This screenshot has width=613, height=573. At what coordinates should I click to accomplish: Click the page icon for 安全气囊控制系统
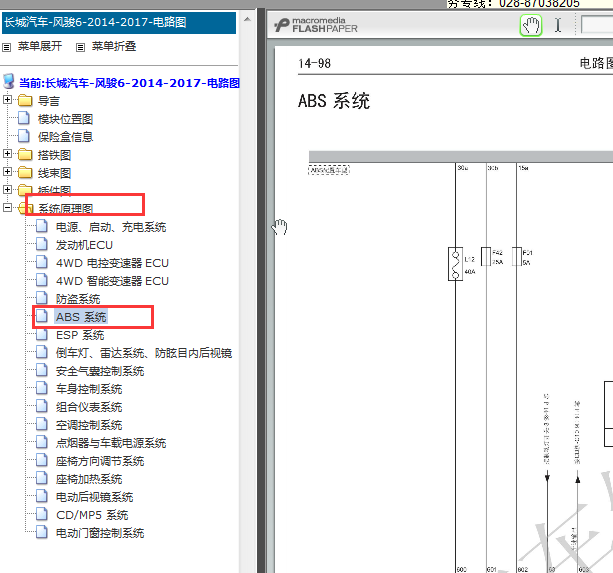(x=42, y=370)
